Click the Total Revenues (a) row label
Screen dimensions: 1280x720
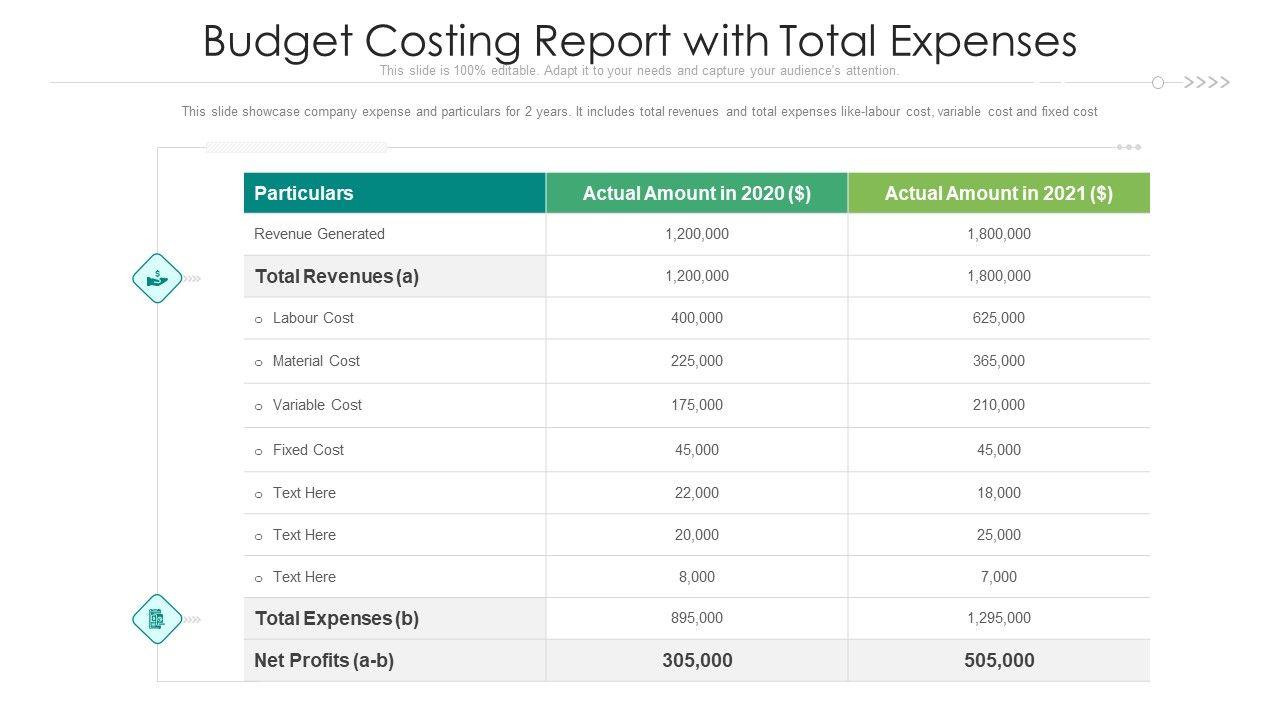(x=337, y=276)
